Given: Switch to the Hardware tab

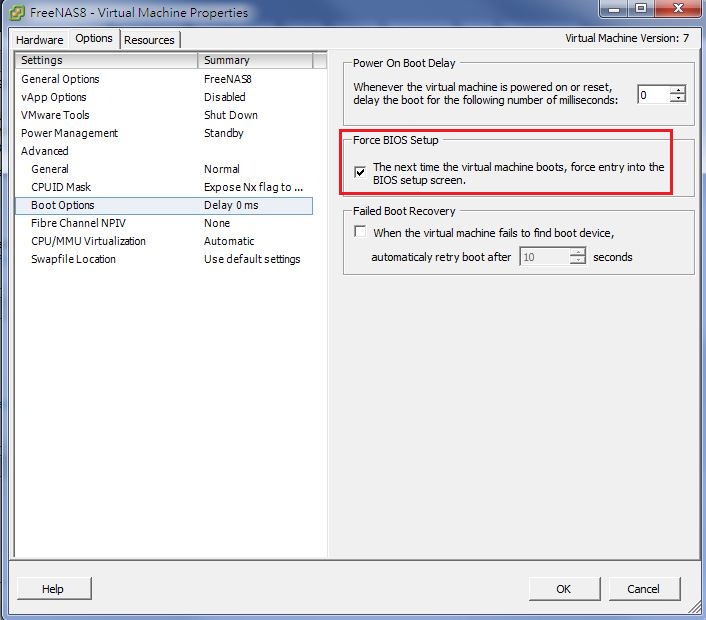Looking at the screenshot, I should 40,40.
